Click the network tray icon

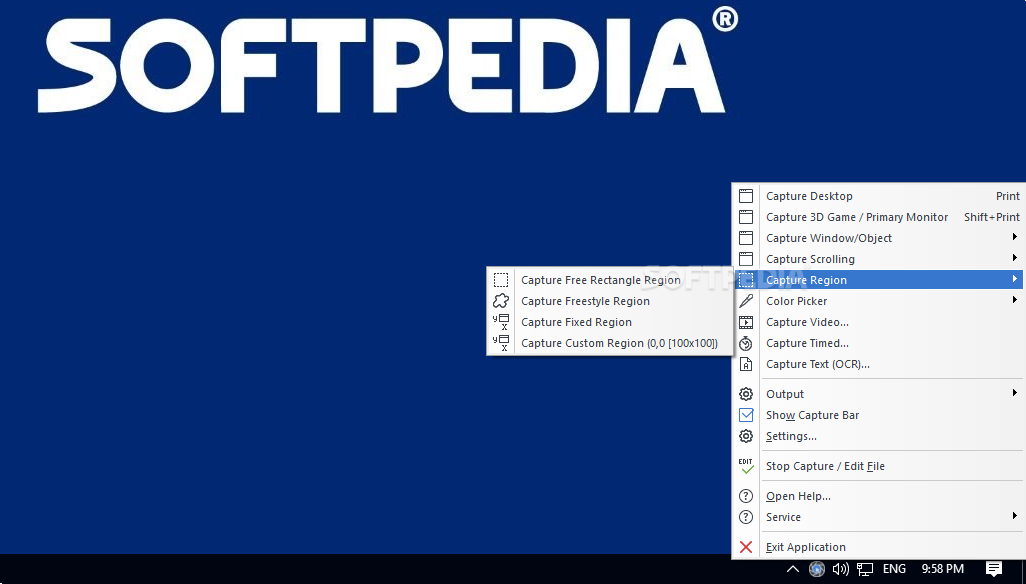pyautogui.click(x=865, y=569)
